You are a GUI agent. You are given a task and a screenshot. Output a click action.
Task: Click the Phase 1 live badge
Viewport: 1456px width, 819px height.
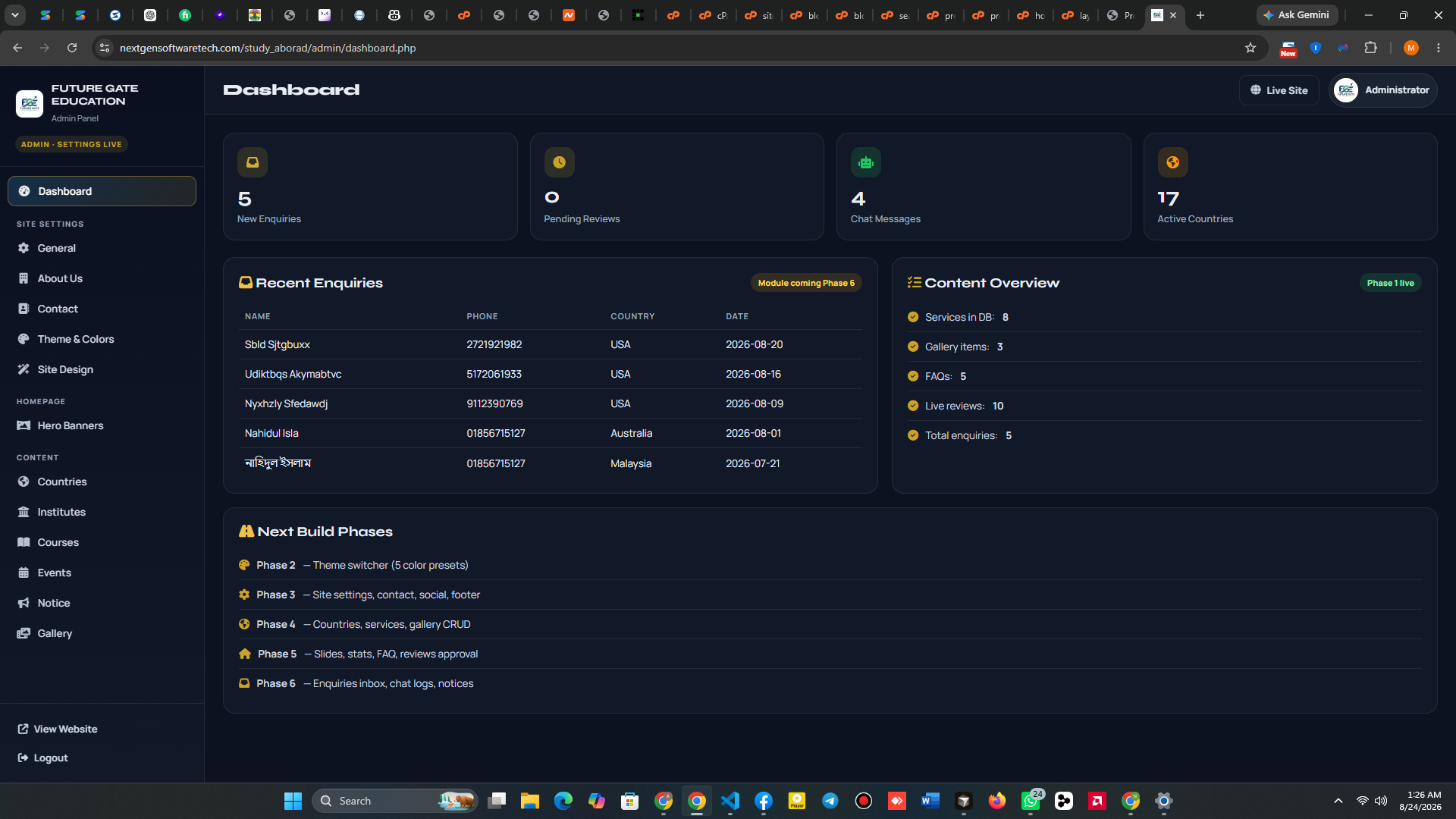(1390, 283)
